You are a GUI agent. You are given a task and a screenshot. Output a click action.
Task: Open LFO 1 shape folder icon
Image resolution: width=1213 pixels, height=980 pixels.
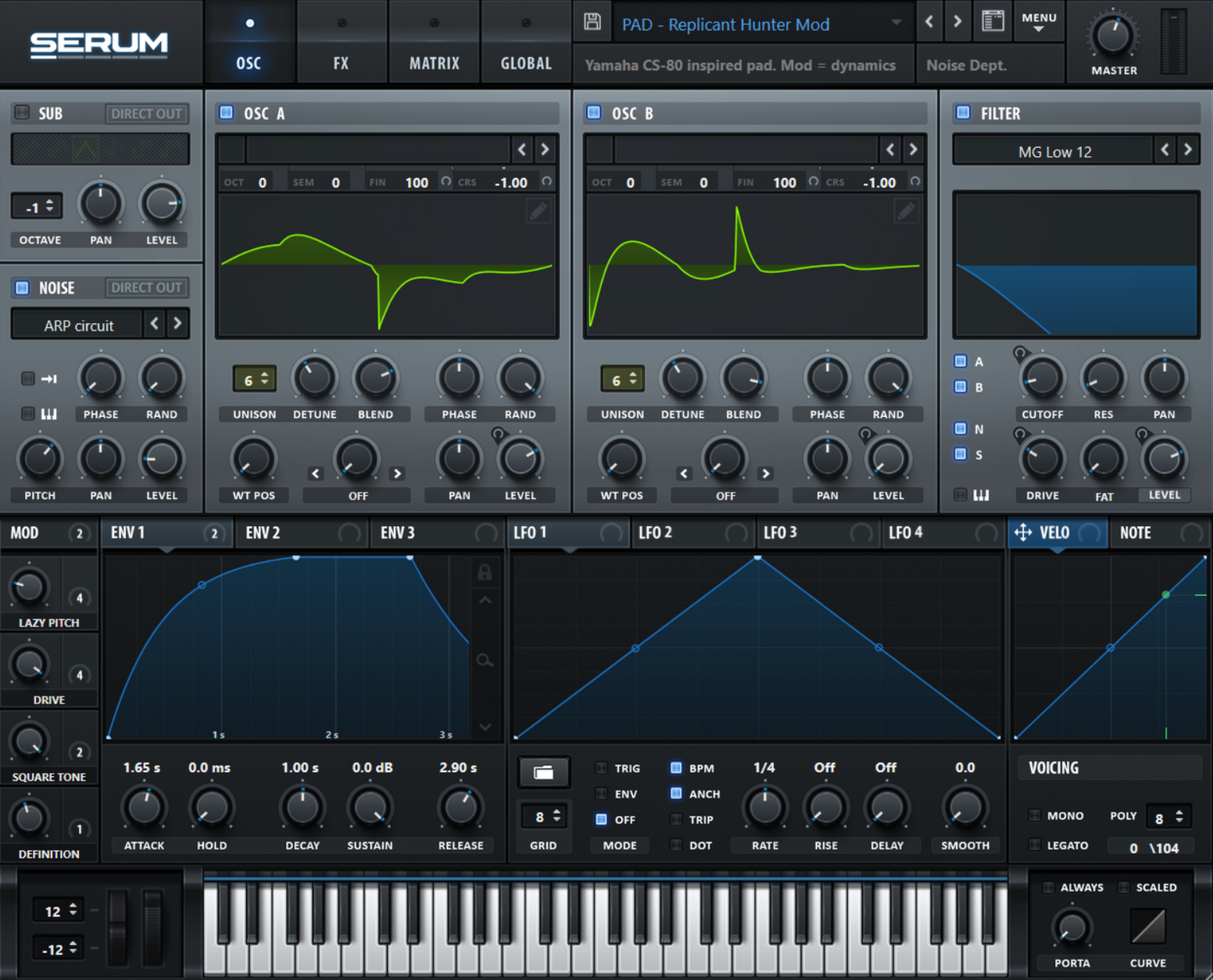543,773
